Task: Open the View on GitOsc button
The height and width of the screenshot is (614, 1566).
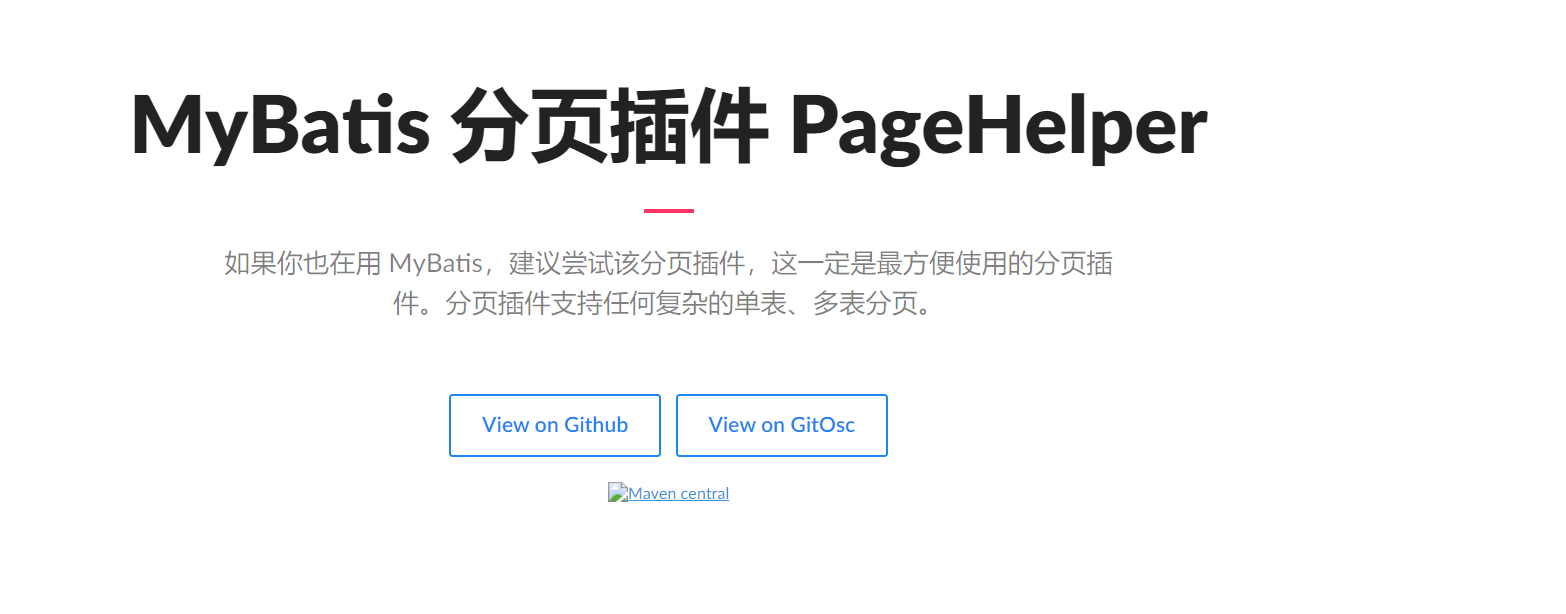Action: (x=782, y=425)
